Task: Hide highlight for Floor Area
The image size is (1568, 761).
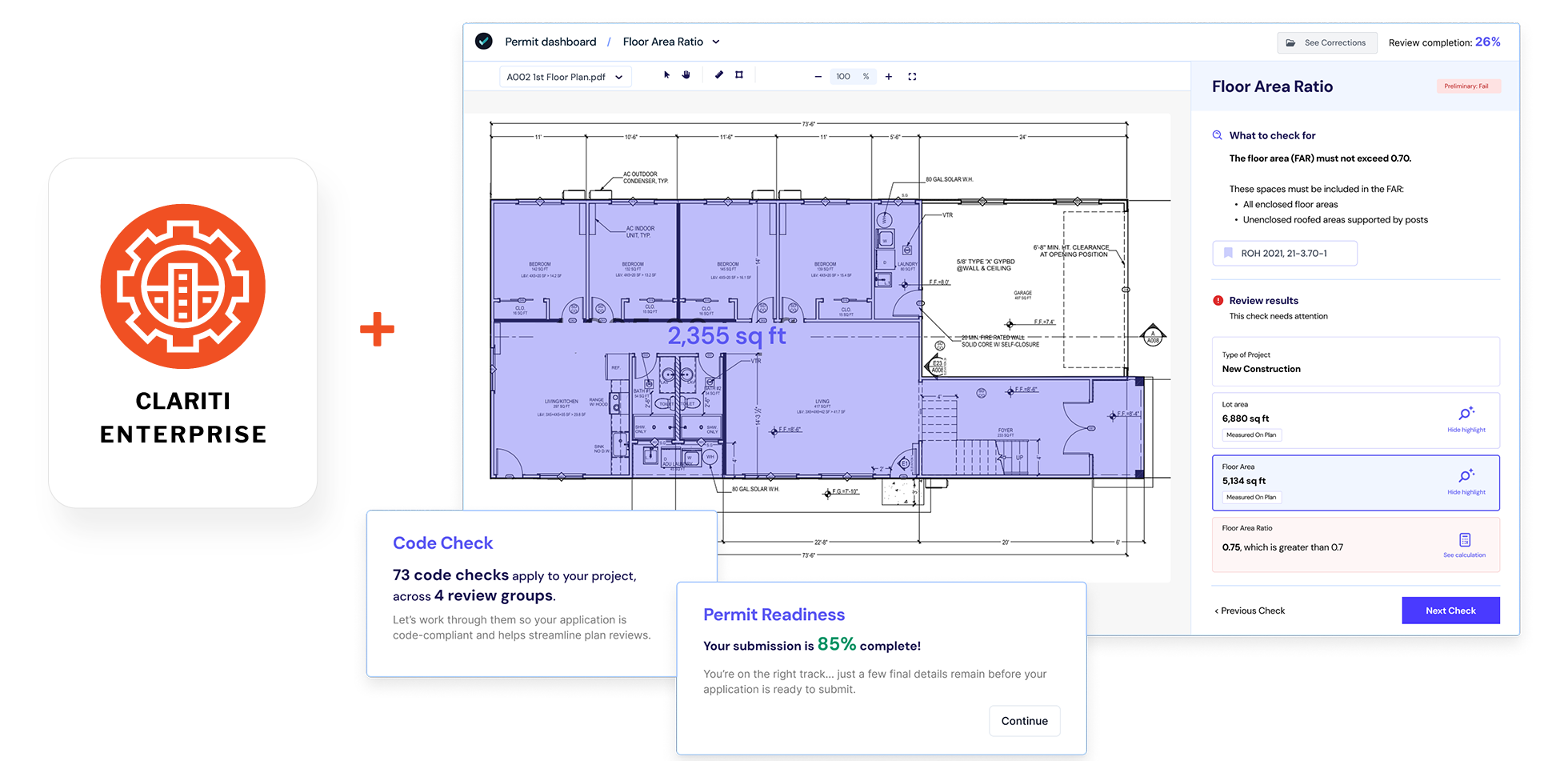Action: 1466,482
